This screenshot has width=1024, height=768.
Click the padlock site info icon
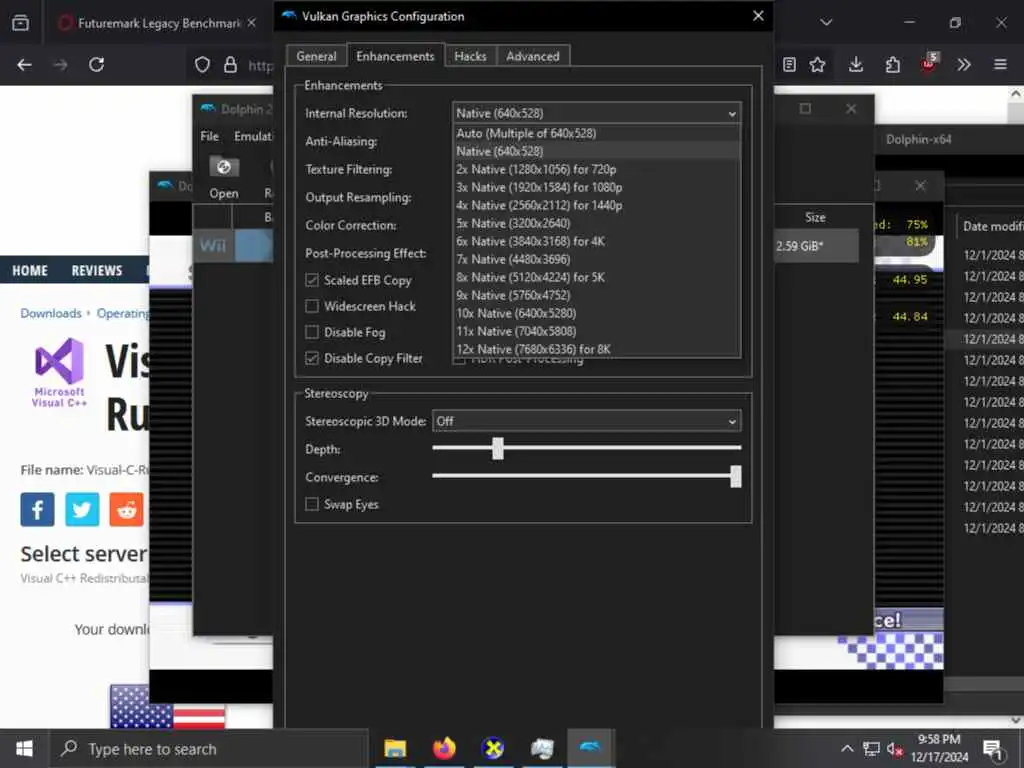[230, 65]
